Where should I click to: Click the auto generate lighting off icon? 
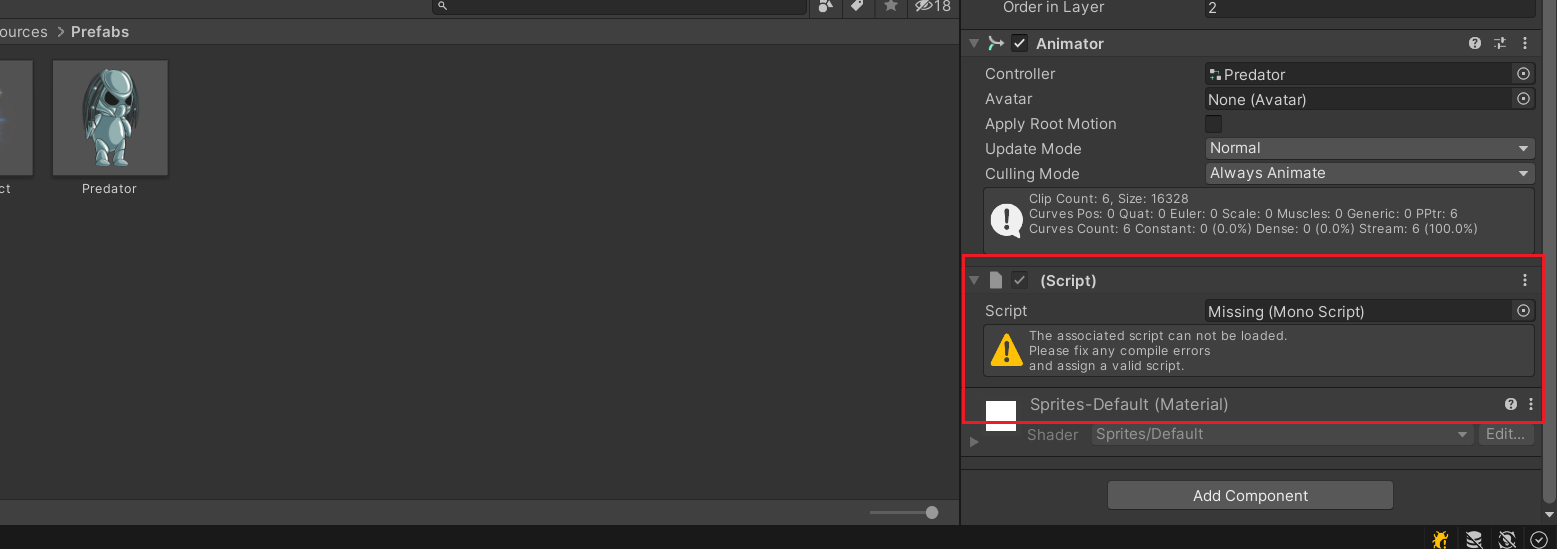coord(1507,540)
